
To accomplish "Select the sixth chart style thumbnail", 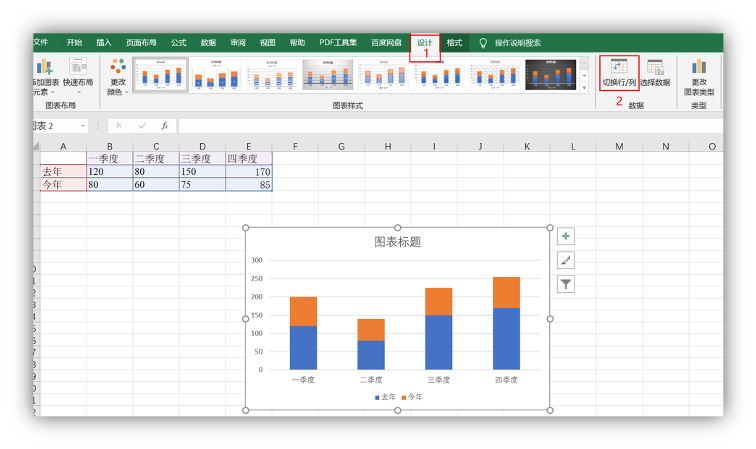I will 439,75.
